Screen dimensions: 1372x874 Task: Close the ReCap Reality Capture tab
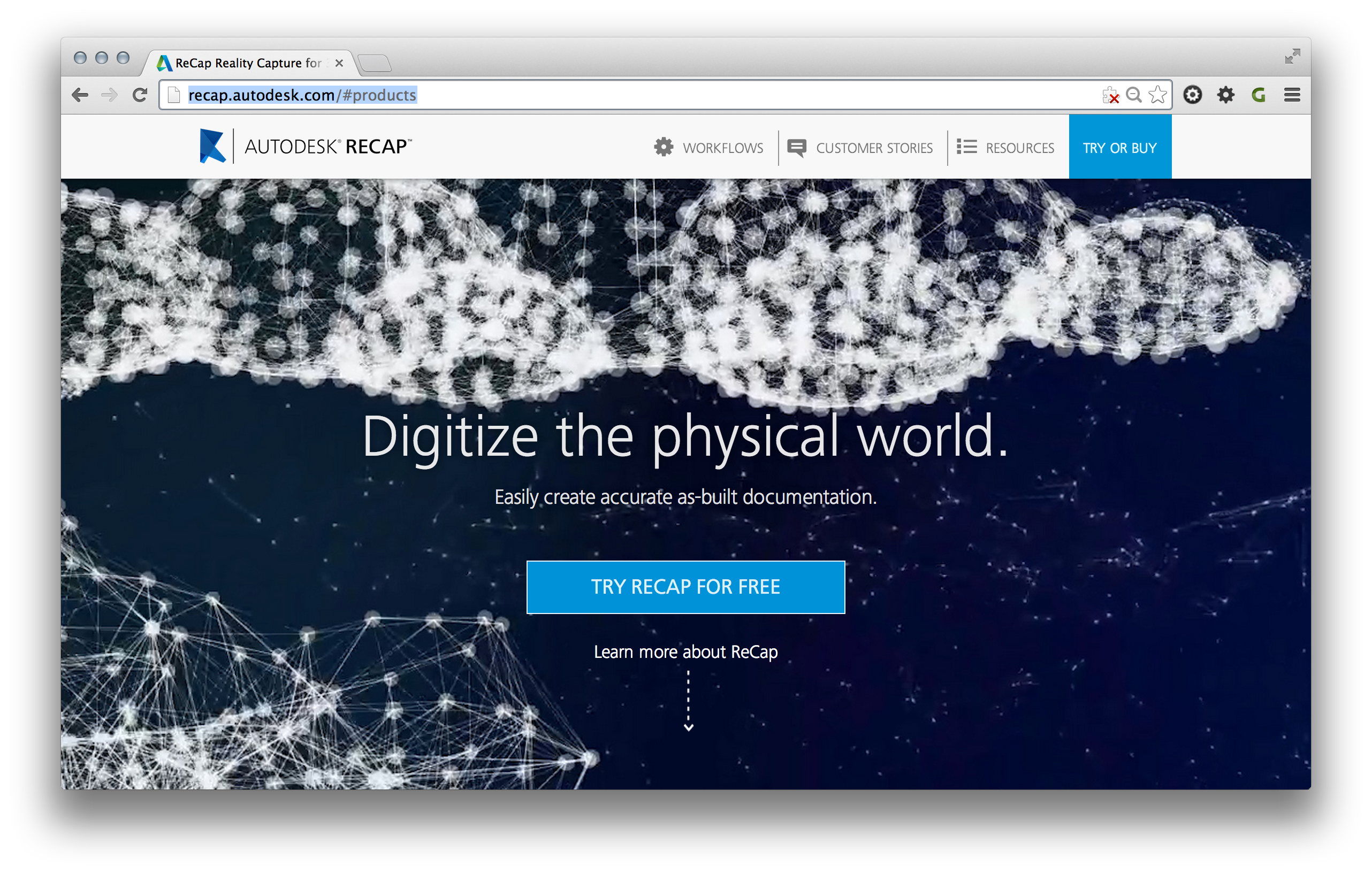(x=339, y=63)
